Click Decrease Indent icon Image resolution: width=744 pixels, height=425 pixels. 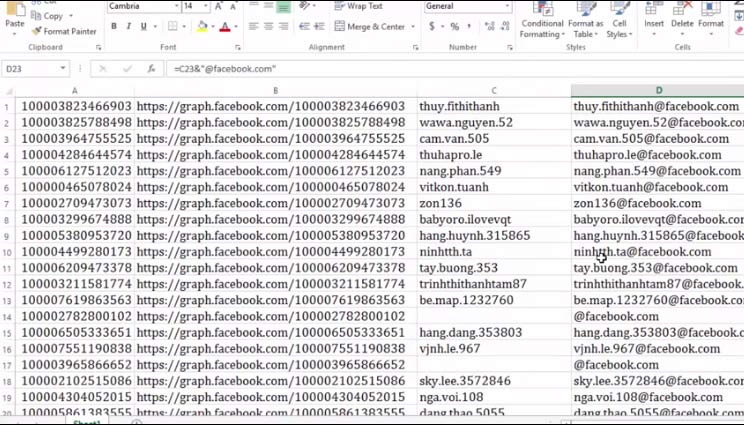304,27
